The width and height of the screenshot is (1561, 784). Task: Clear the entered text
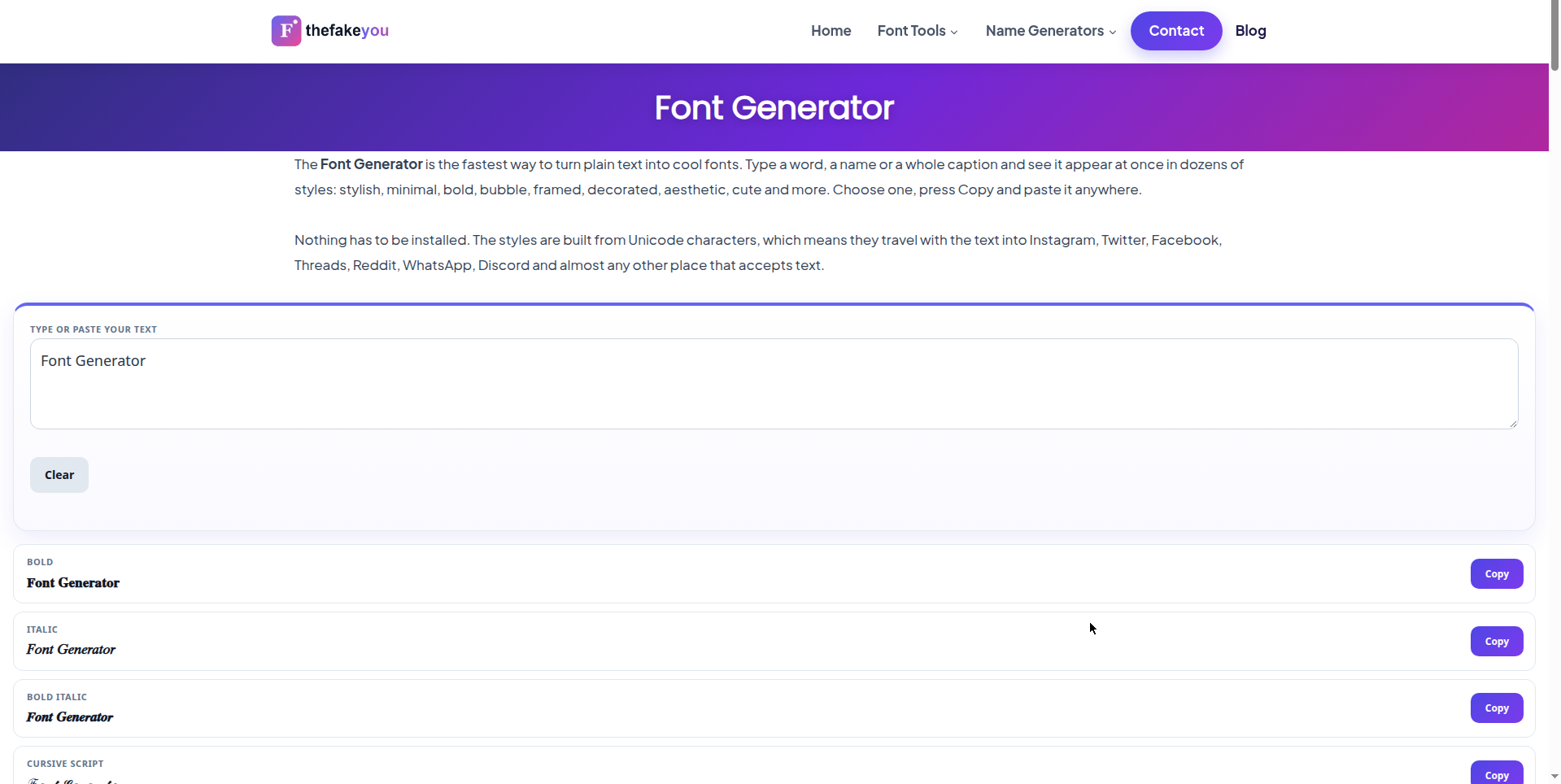(x=59, y=475)
